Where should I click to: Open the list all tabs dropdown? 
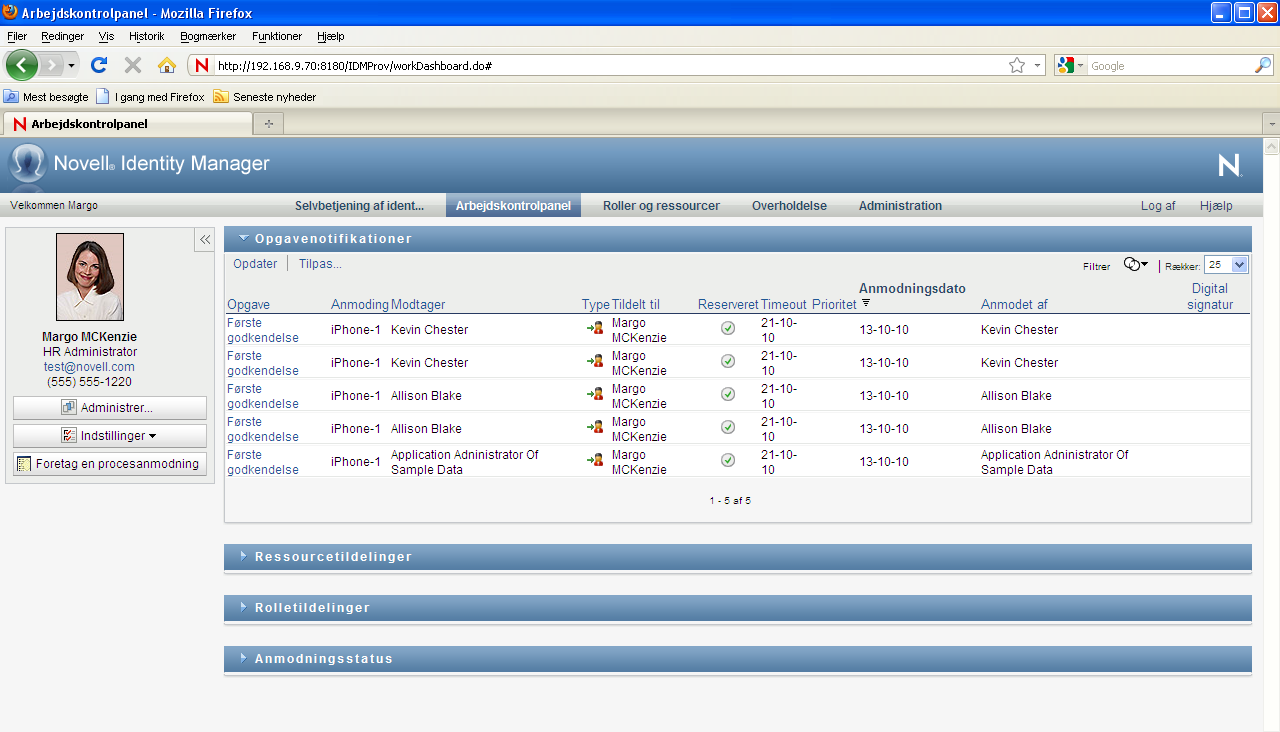coord(1271,123)
